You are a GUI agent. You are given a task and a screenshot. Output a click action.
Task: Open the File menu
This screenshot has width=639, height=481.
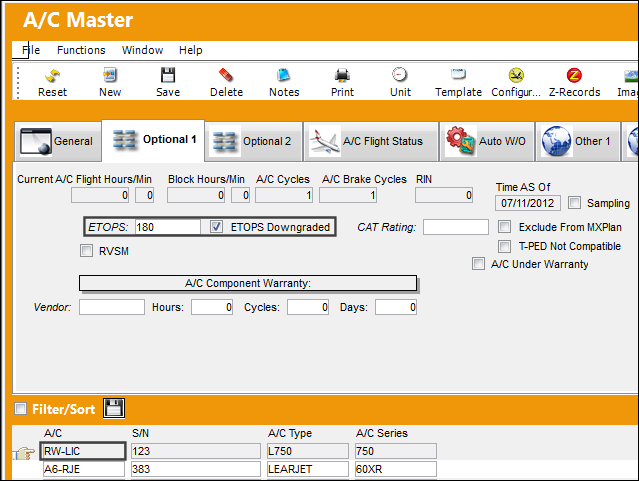pos(31,50)
